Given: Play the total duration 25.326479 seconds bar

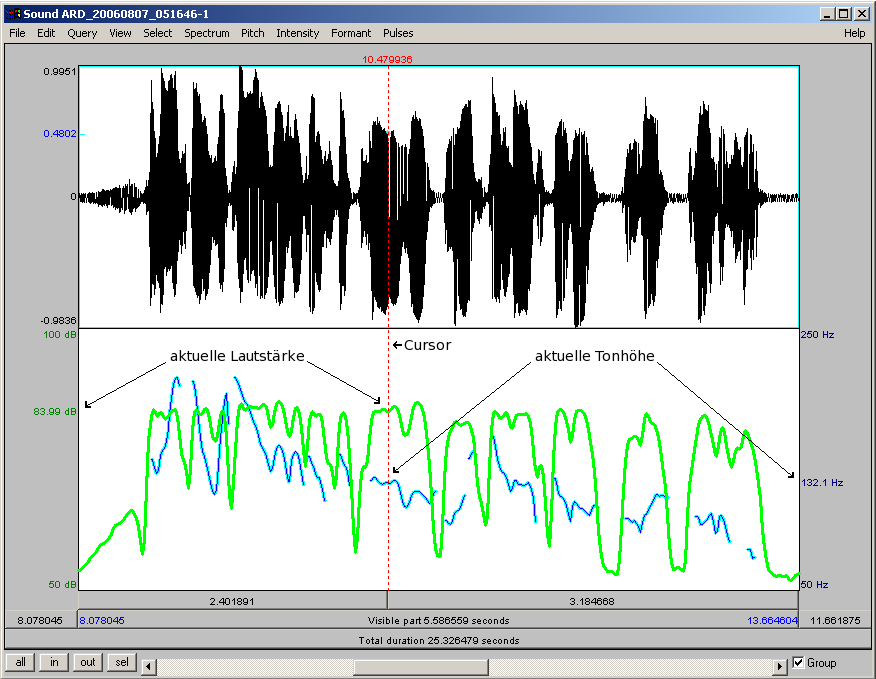Looking at the screenshot, I should [439, 640].
